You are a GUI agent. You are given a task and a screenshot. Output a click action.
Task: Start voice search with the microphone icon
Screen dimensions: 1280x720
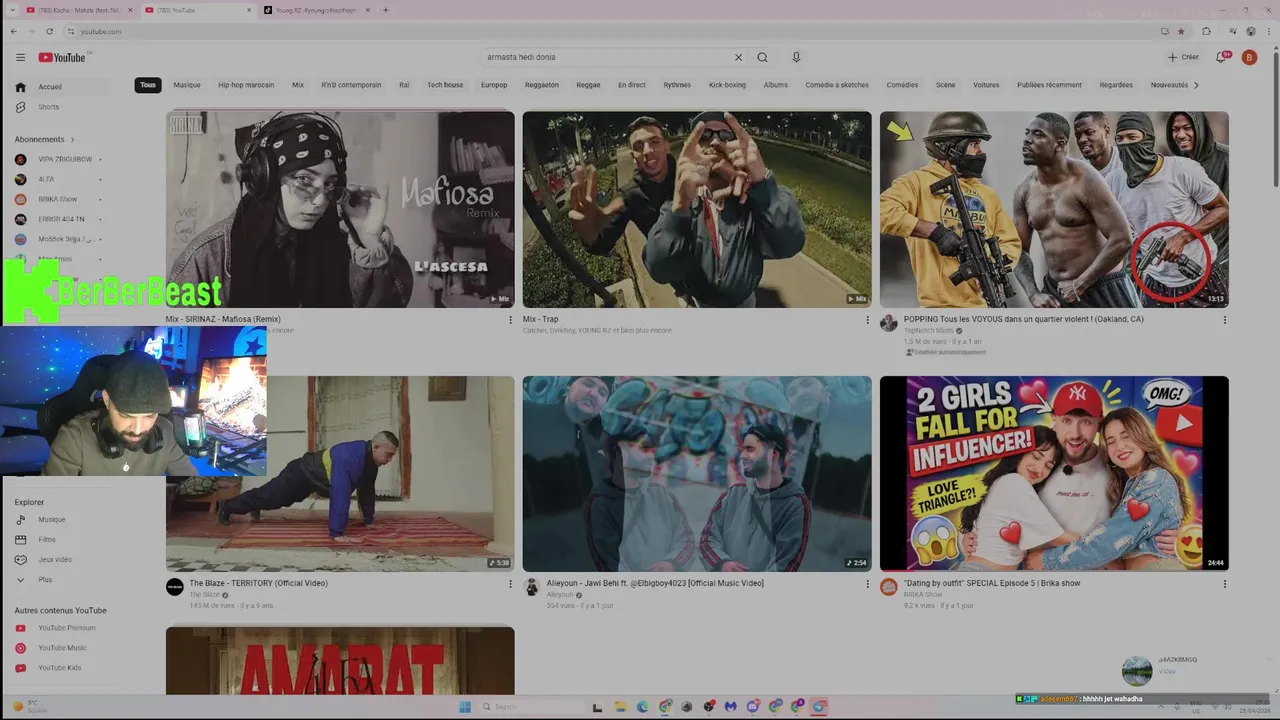tap(796, 57)
